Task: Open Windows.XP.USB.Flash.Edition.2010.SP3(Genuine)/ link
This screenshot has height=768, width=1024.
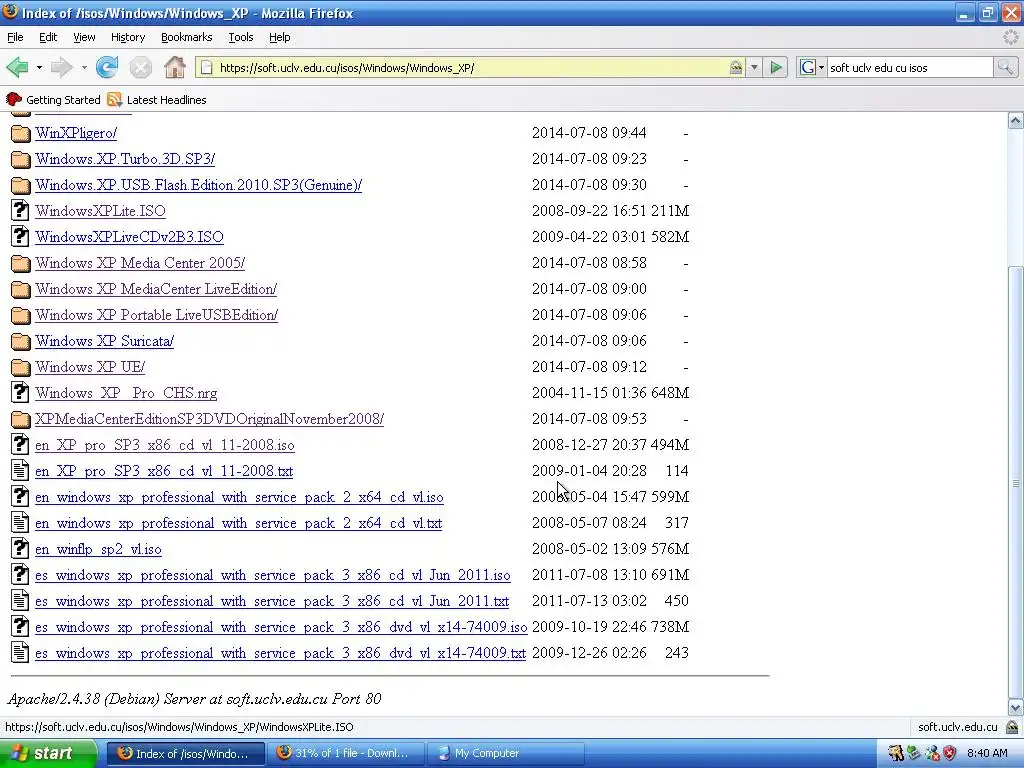Action: click(199, 185)
